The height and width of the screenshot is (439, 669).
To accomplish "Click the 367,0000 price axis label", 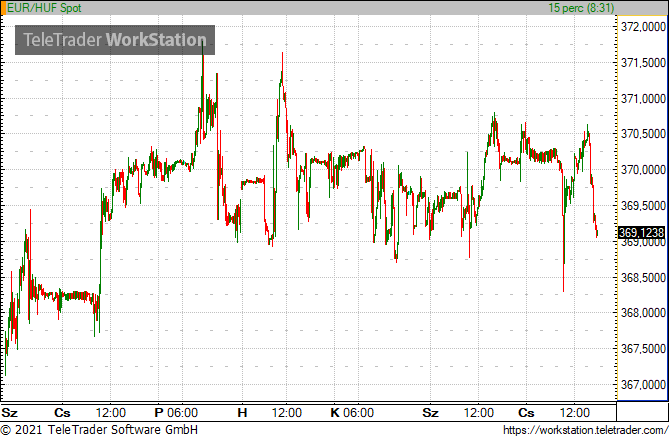I will (643, 384).
